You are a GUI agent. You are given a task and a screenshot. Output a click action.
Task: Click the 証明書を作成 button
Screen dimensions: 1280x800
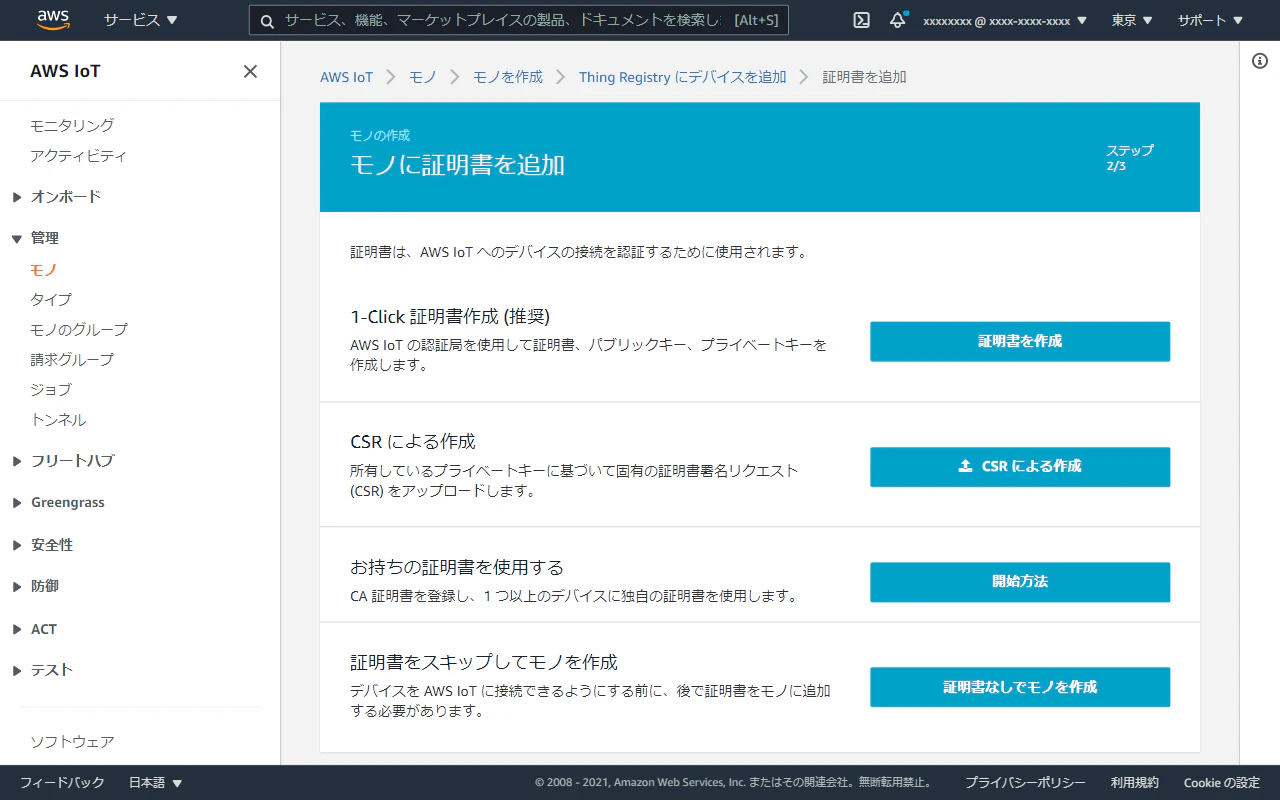pyautogui.click(x=1019, y=341)
